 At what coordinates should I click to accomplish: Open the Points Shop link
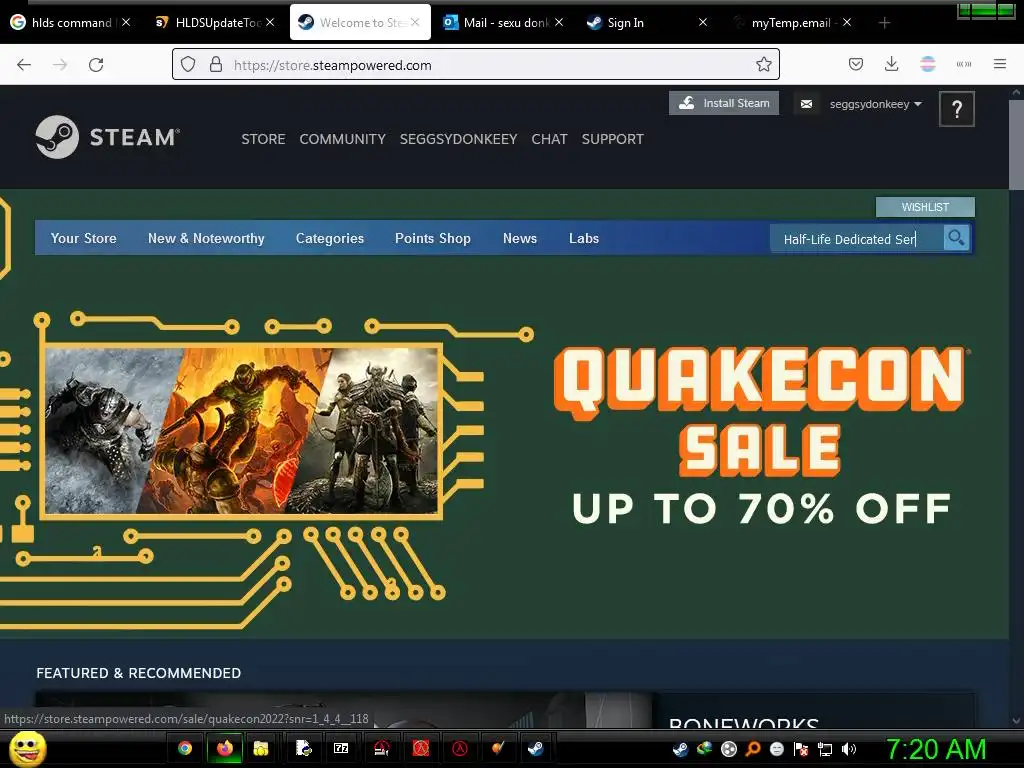tap(432, 238)
